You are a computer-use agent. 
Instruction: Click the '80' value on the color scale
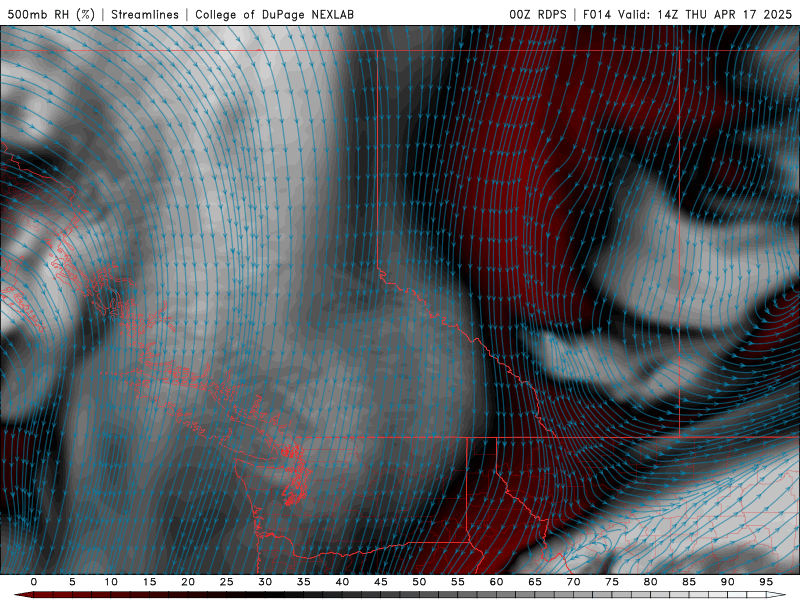[651, 582]
